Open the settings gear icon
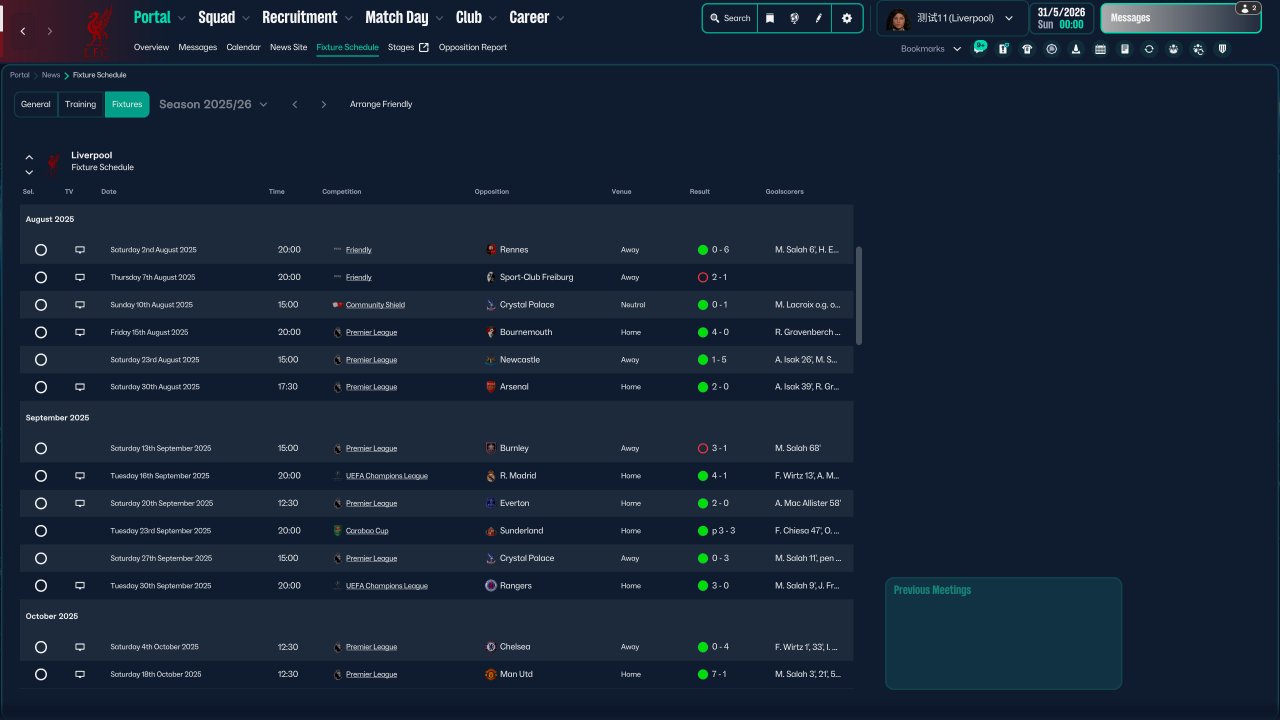Viewport: 1280px width, 720px height. [x=847, y=18]
